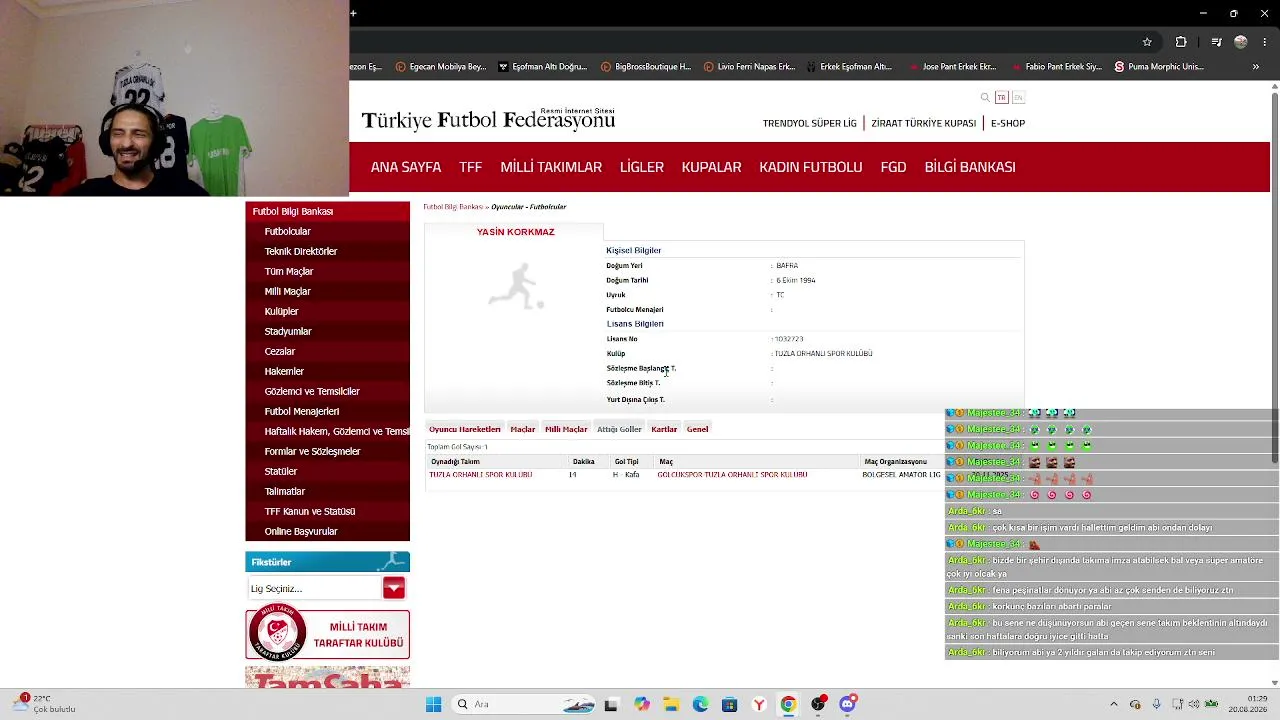The width and height of the screenshot is (1280, 720).
Task: Switch site language to TR
Action: [x=1001, y=97]
